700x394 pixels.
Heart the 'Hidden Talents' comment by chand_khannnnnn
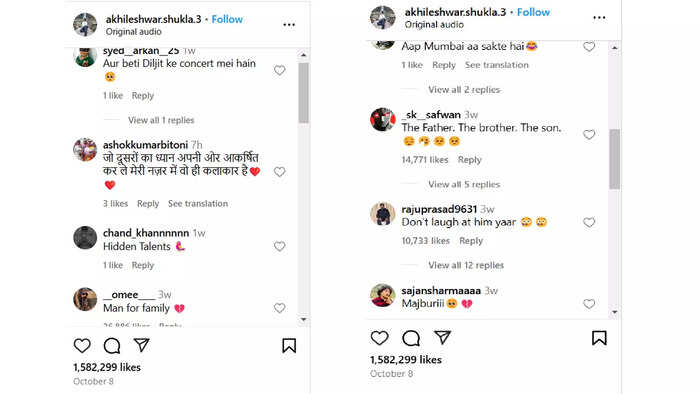(279, 246)
